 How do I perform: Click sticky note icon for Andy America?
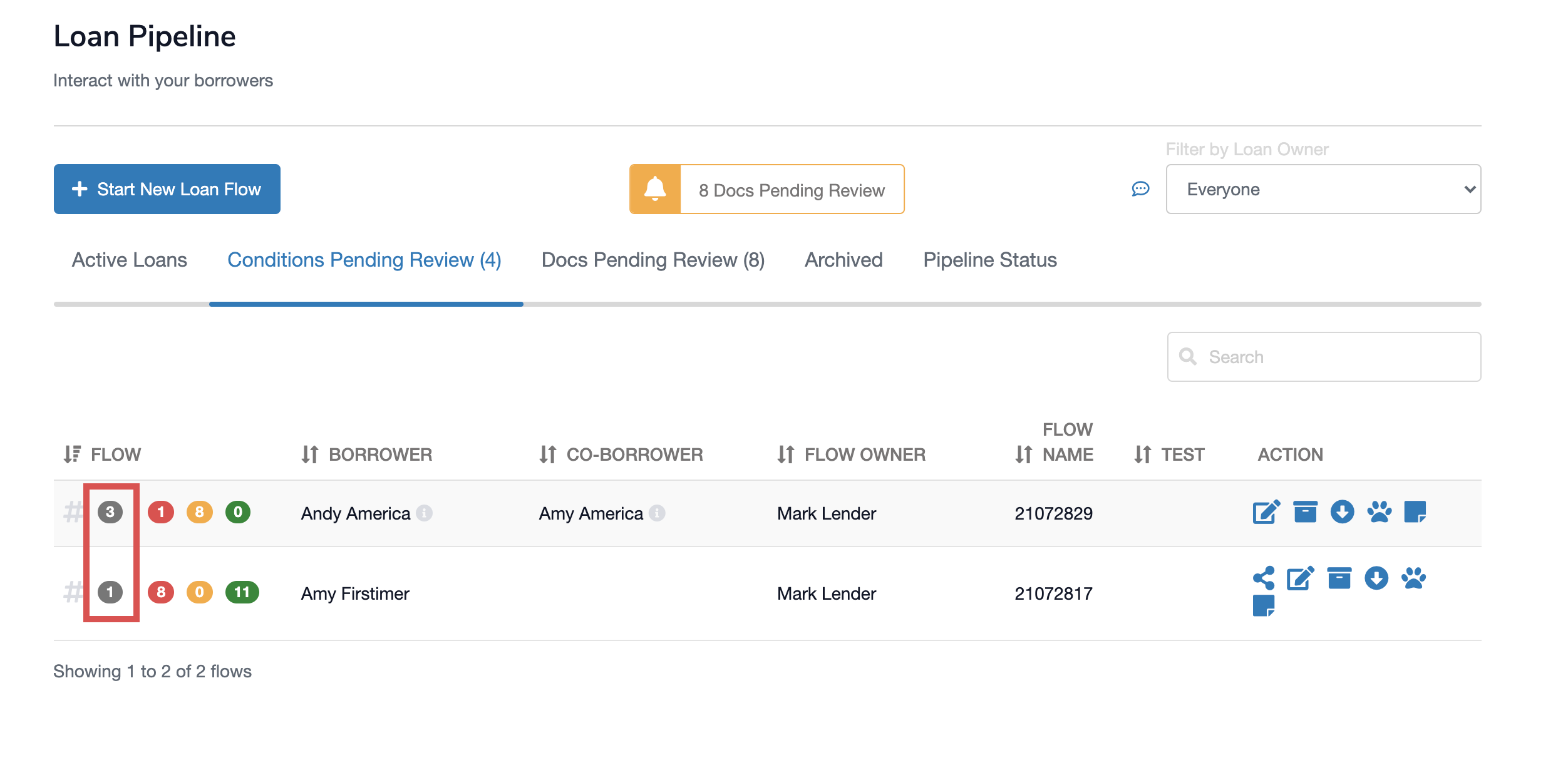click(x=1415, y=512)
